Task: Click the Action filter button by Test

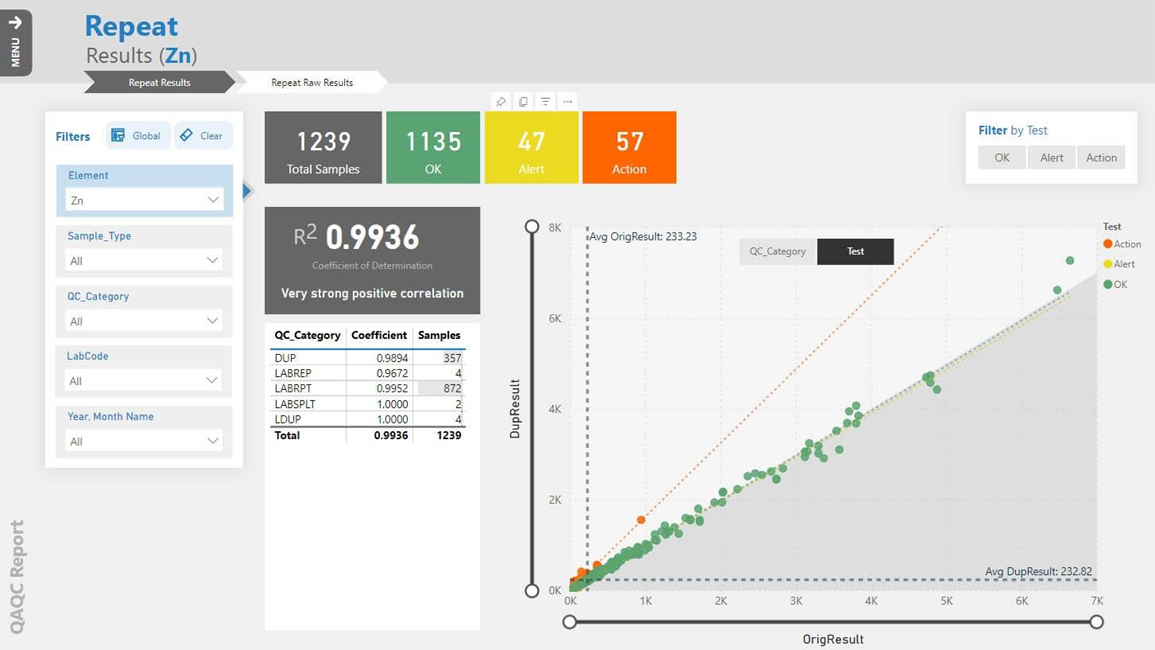Action: [1100, 157]
